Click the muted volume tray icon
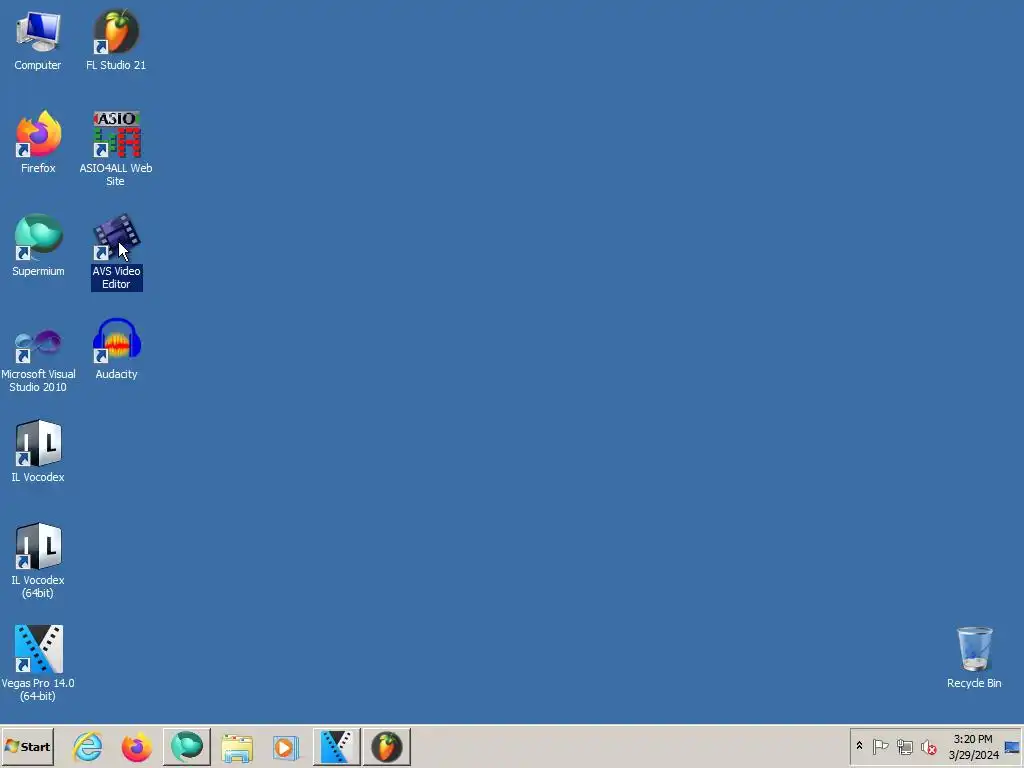 point(929,746)
